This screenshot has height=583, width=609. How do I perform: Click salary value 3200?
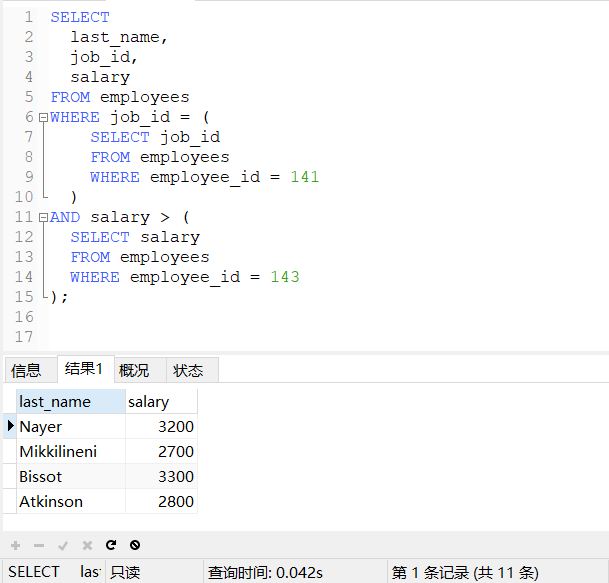(162, 426)
